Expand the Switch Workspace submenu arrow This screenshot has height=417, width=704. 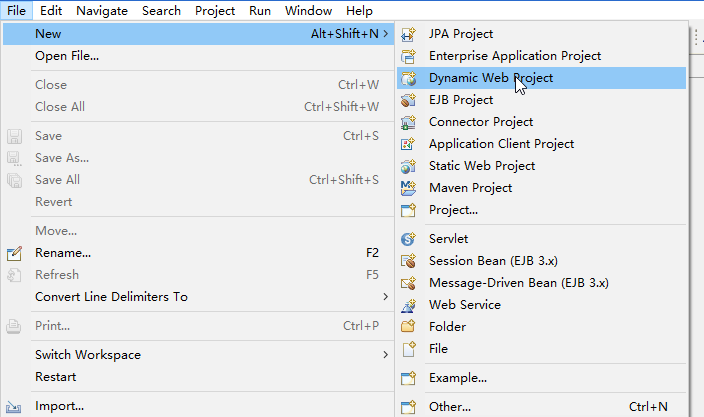click(x=386, y=355)
